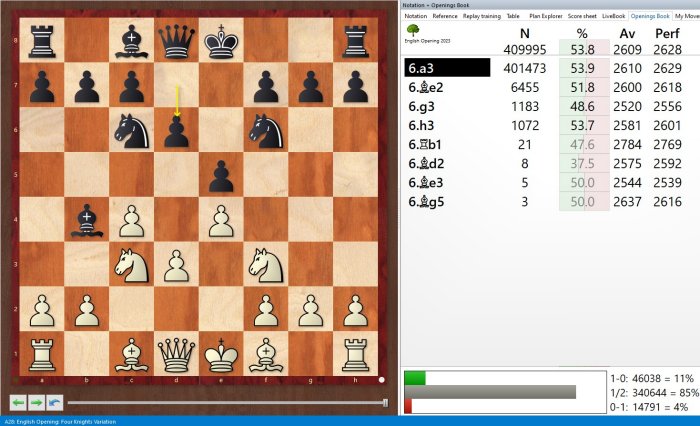The image size is (700, 426).
Task: Click the green white-wins result bar
Action: (414, 378)
